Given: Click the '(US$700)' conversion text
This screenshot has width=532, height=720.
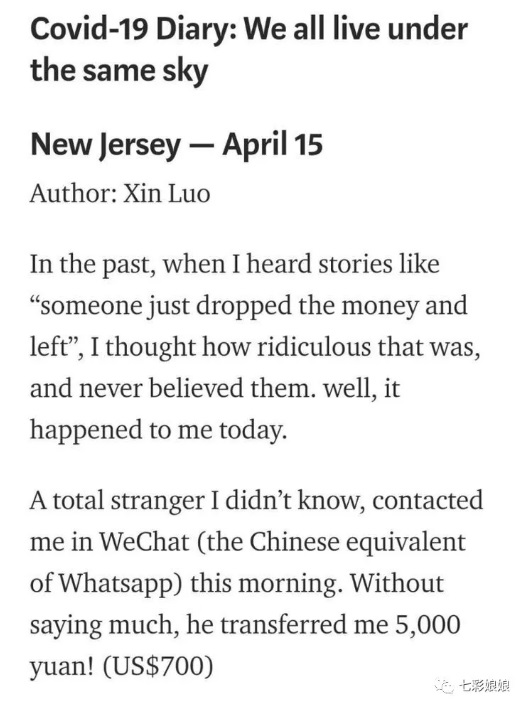Looking at the screenshot, I should coord(157,666).
